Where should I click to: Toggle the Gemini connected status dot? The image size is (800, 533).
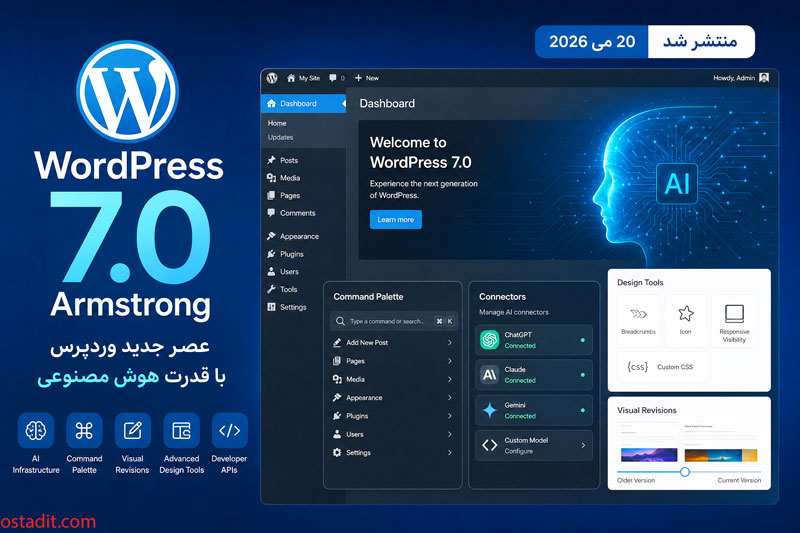[583, 410]
